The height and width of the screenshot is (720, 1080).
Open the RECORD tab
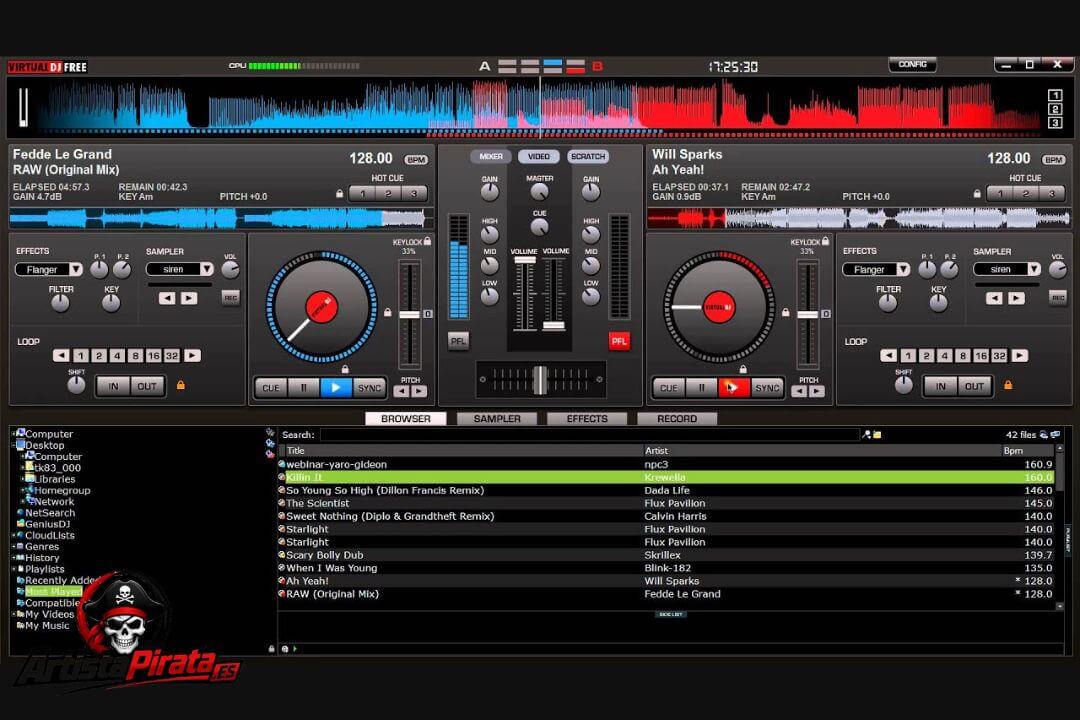(x=677, y=418)
